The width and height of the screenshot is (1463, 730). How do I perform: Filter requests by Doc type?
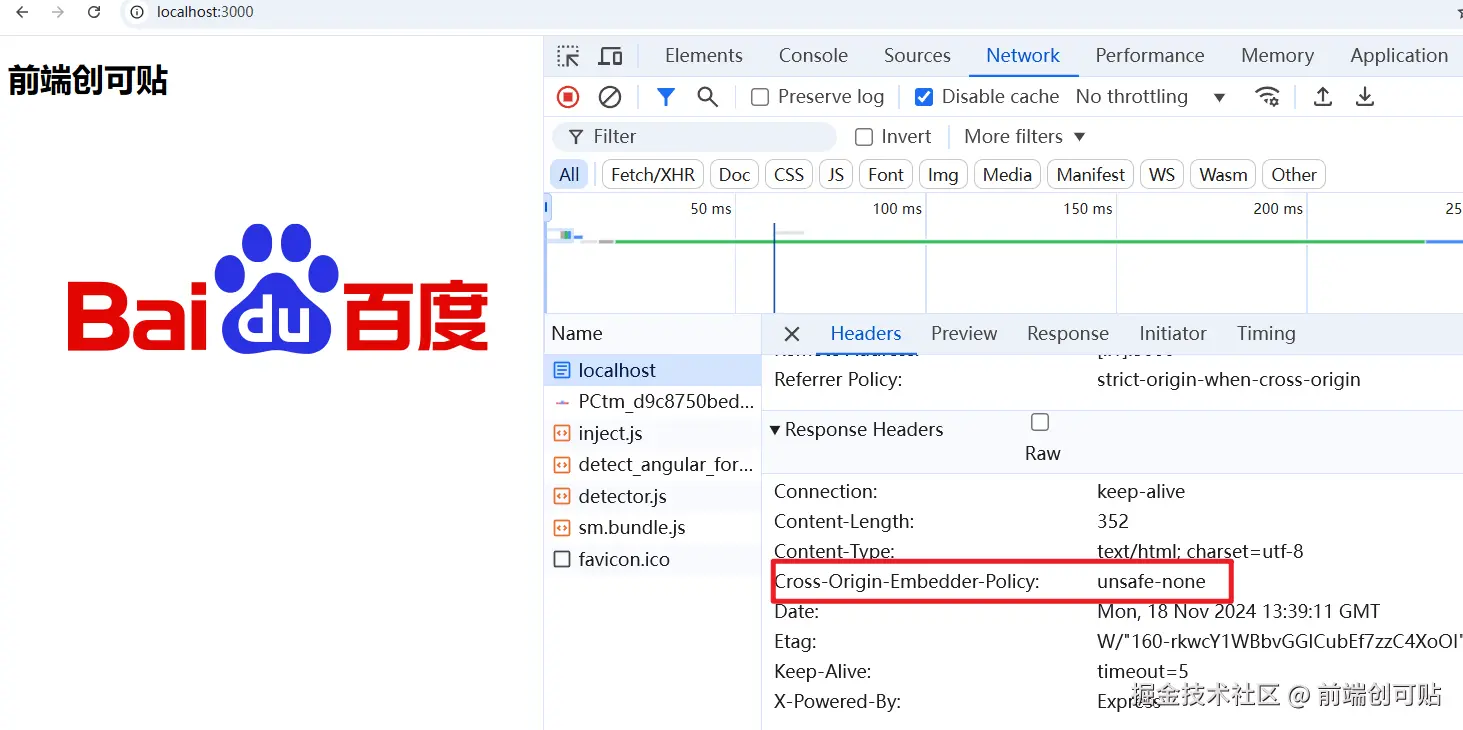coord(734,175)
